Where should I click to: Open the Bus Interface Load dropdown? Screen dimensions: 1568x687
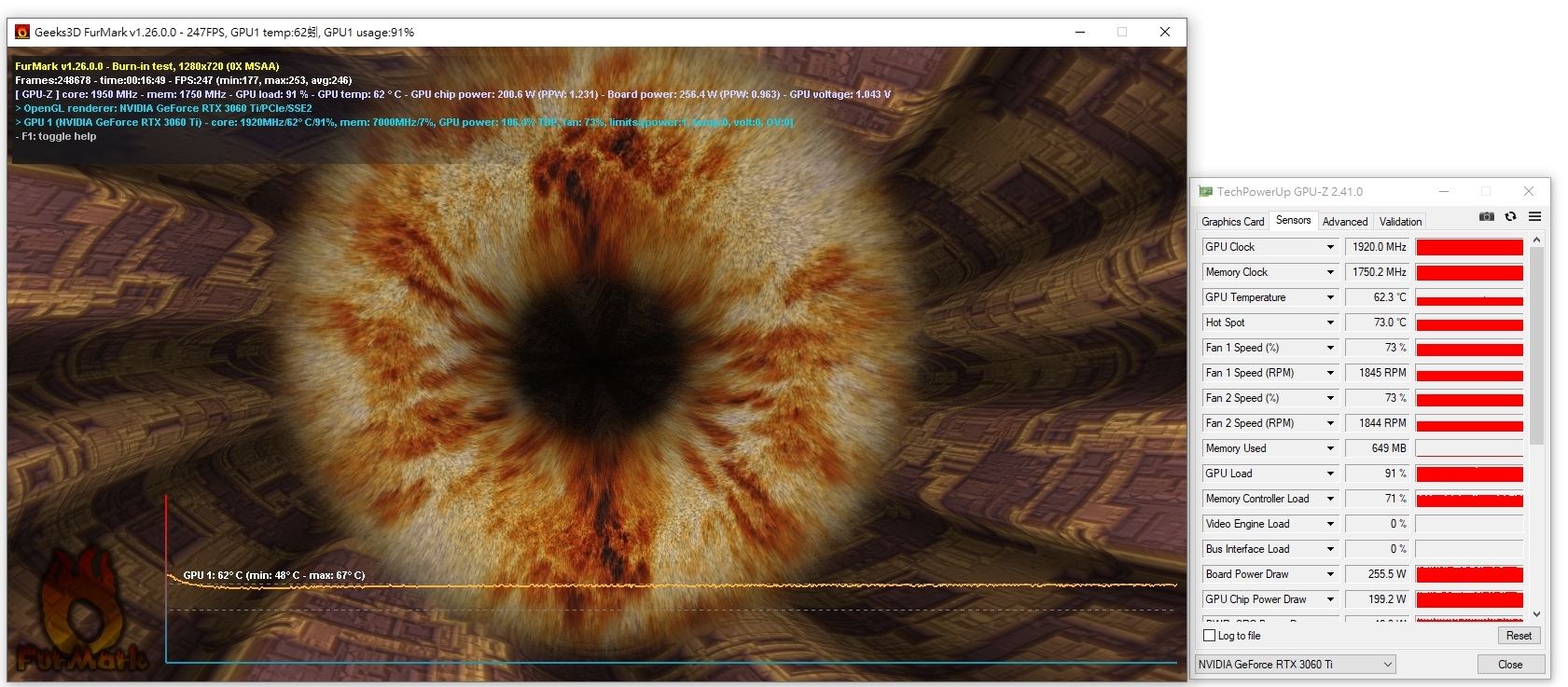click(x=1330, y=549)
